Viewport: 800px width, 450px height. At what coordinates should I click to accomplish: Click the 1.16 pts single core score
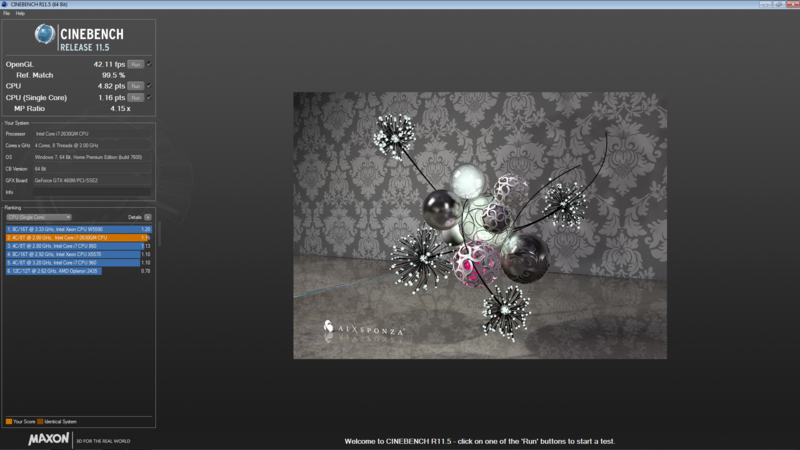[x=112, y=97]
